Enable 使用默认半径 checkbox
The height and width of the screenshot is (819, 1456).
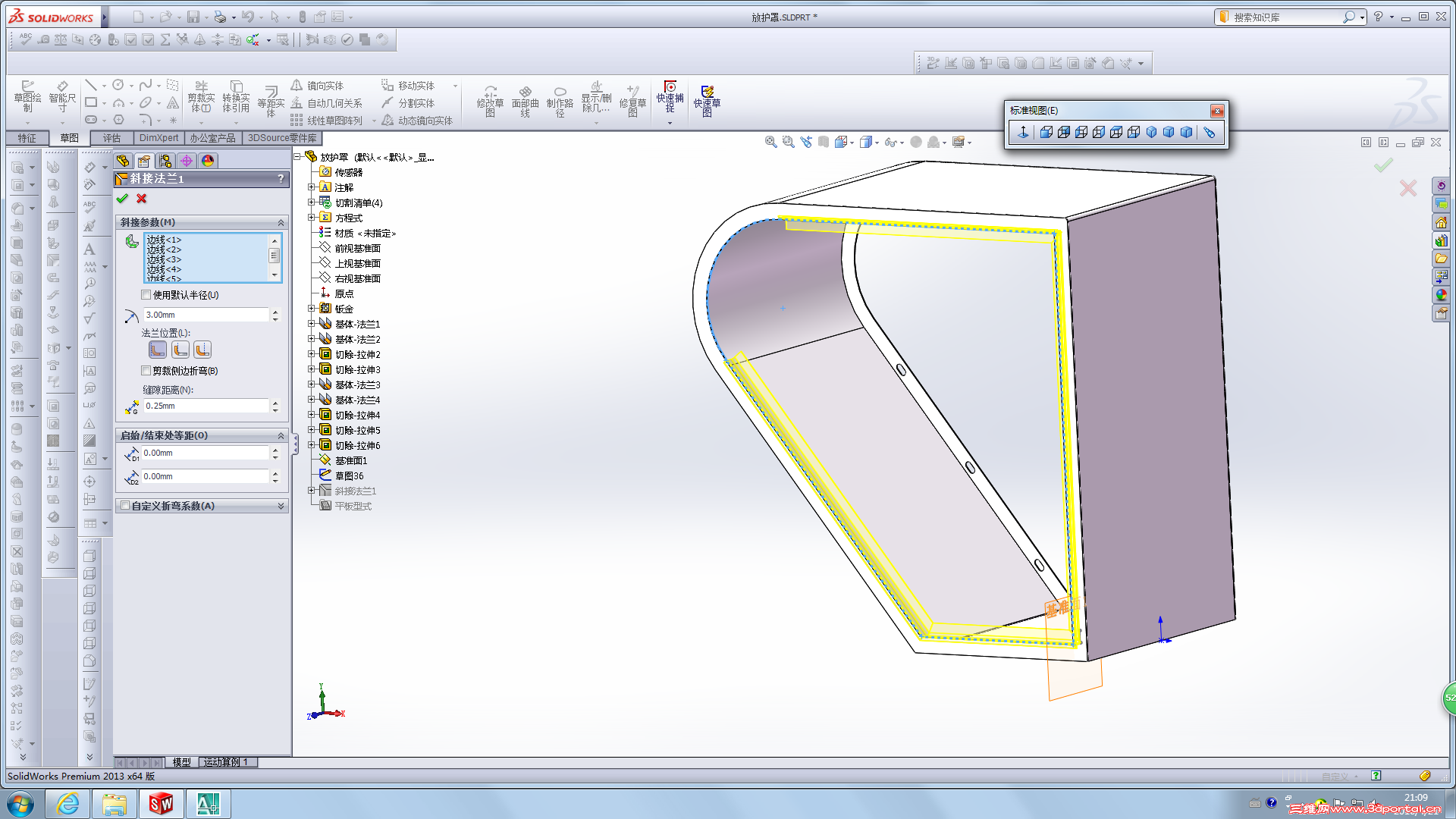(x=146, y=295)
